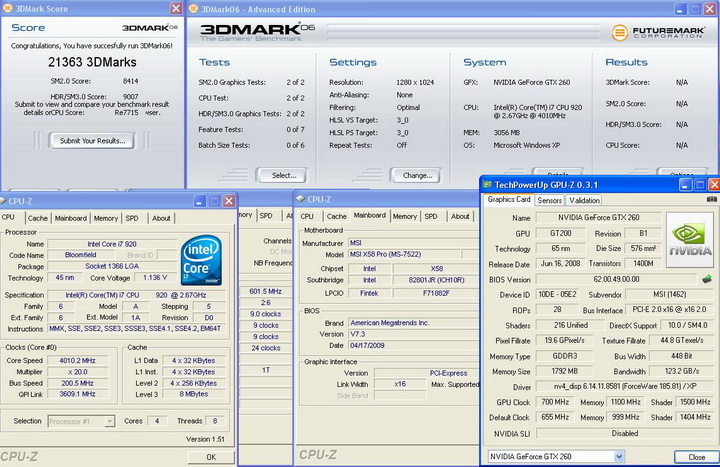The image size is (720, 467).
Task: Click the chip icon beside BIOS Version
Action: 707,279
